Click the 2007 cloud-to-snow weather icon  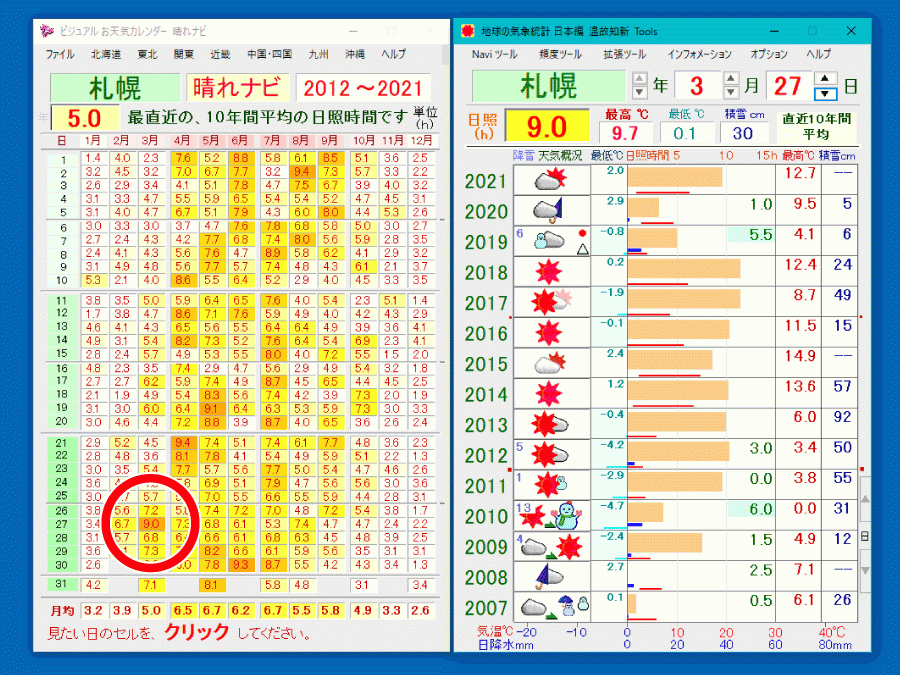[x=549, y=607]
